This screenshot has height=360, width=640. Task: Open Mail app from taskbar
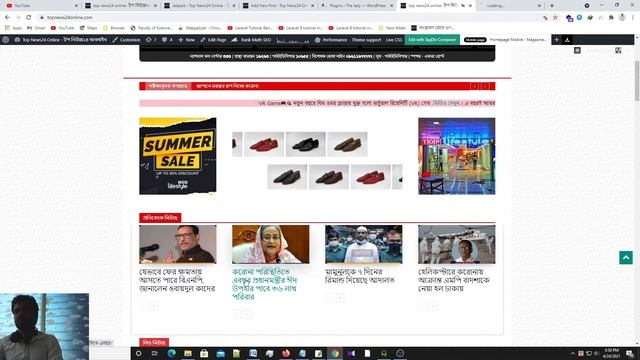click(220, 353)
